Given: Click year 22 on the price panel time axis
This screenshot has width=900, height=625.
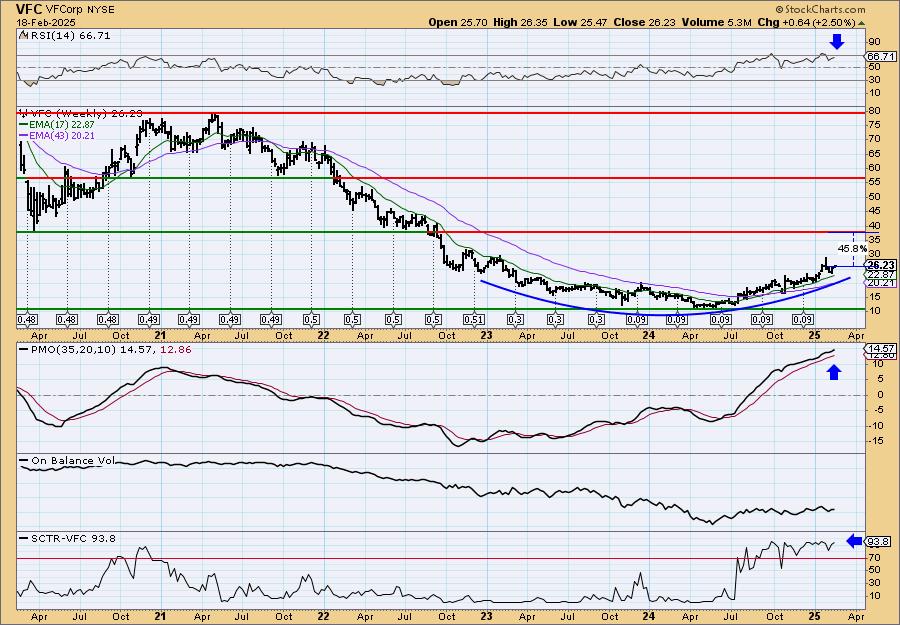Looking at the screenshot, I should point(324,335).
